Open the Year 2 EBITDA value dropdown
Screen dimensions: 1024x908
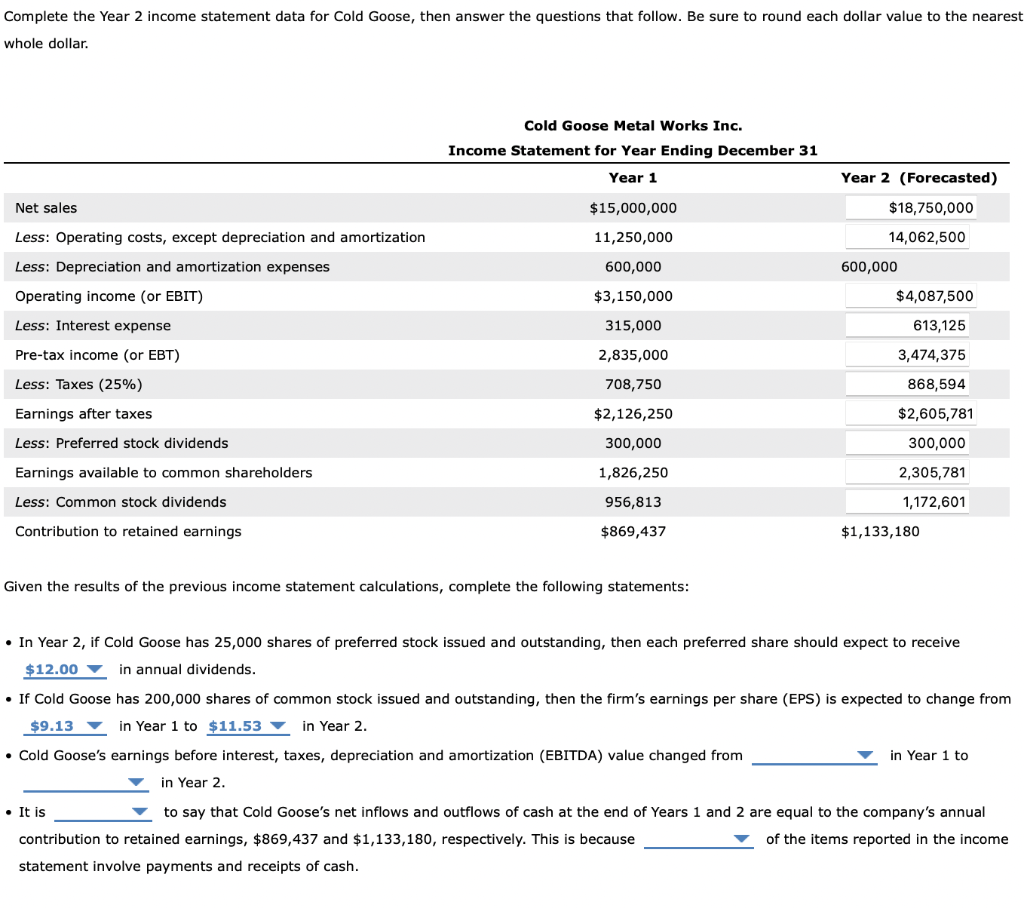tap(85, 782)
